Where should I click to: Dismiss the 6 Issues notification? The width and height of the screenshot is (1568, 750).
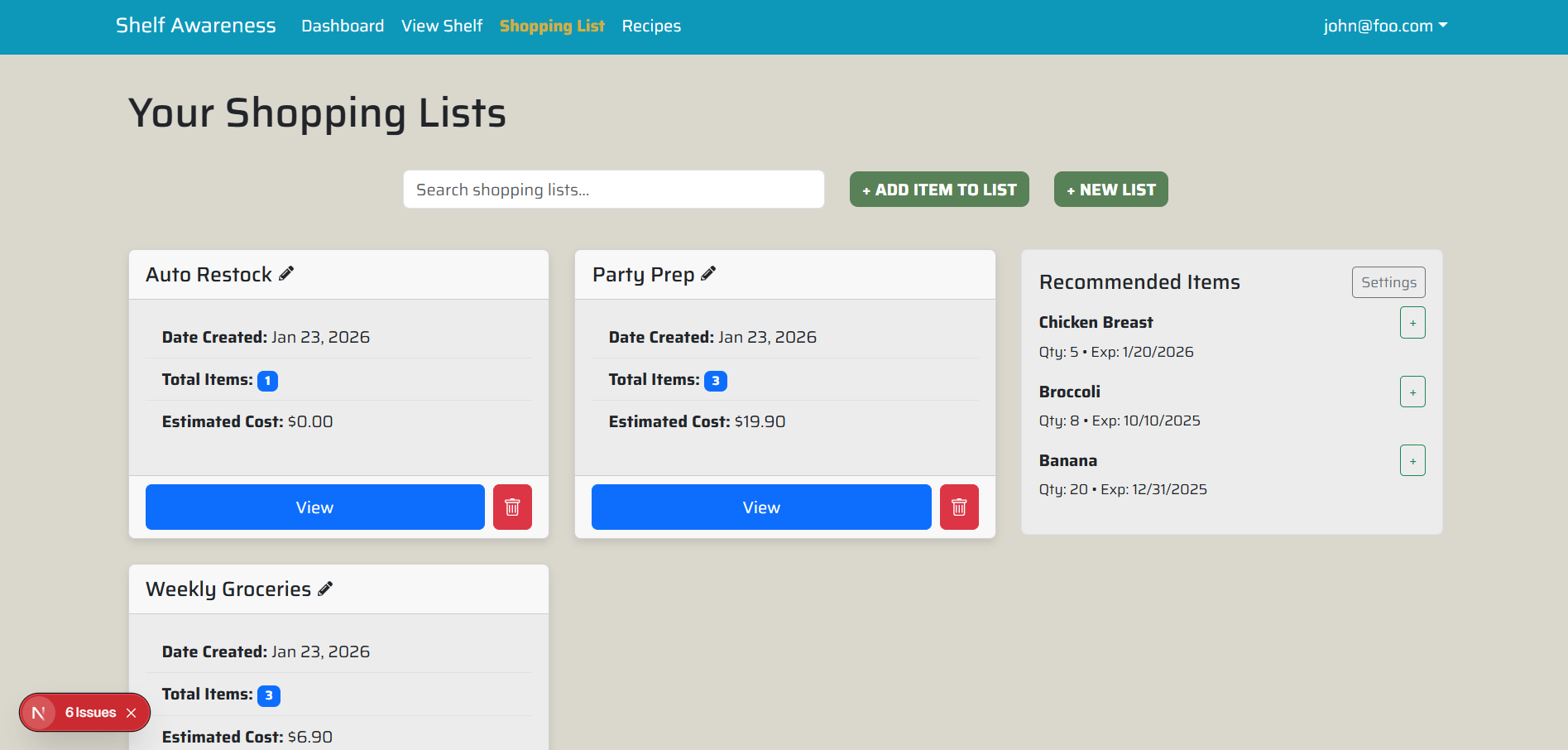[131, 712]
